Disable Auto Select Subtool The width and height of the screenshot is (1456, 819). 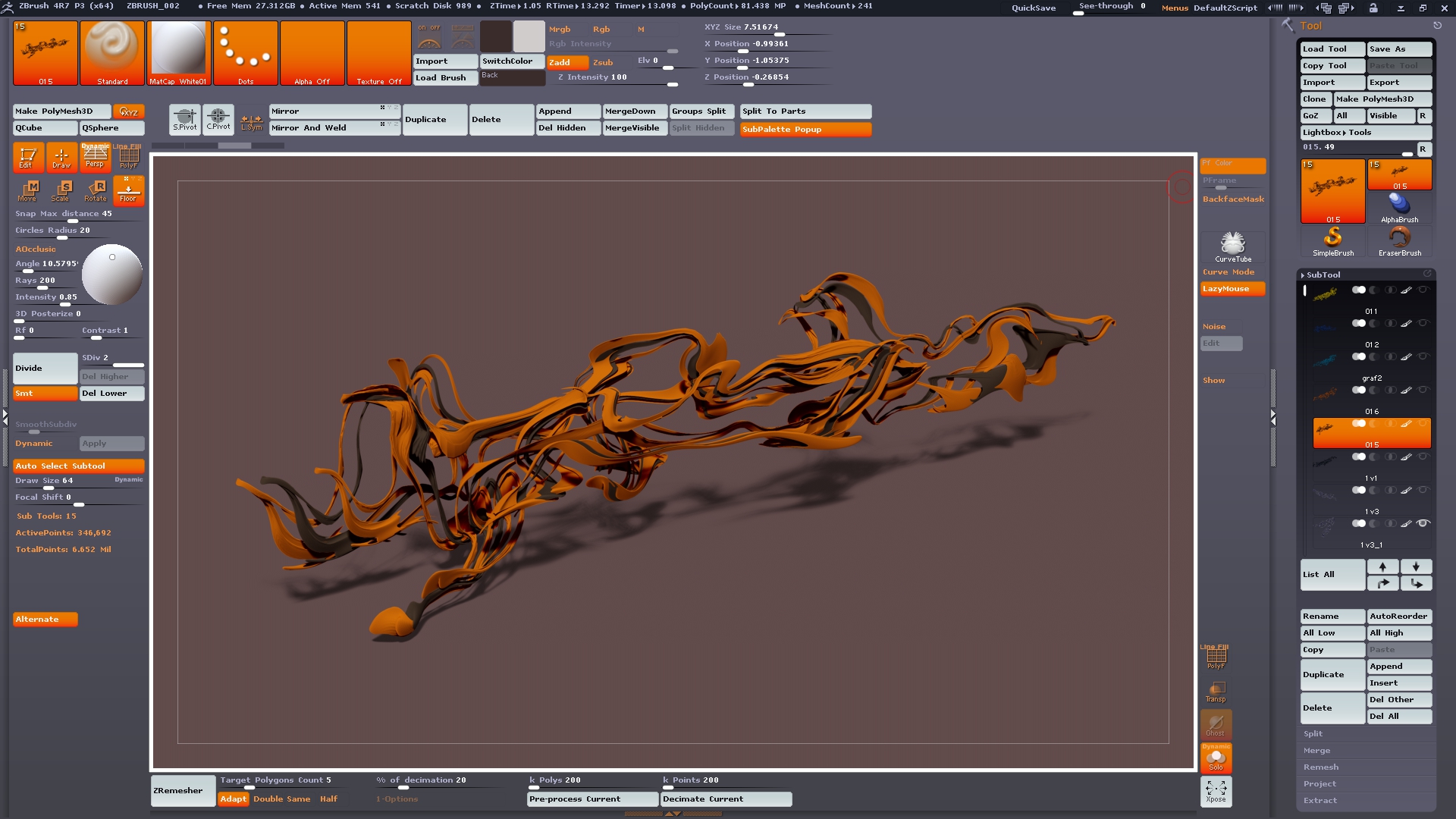(x=78, y=466)
